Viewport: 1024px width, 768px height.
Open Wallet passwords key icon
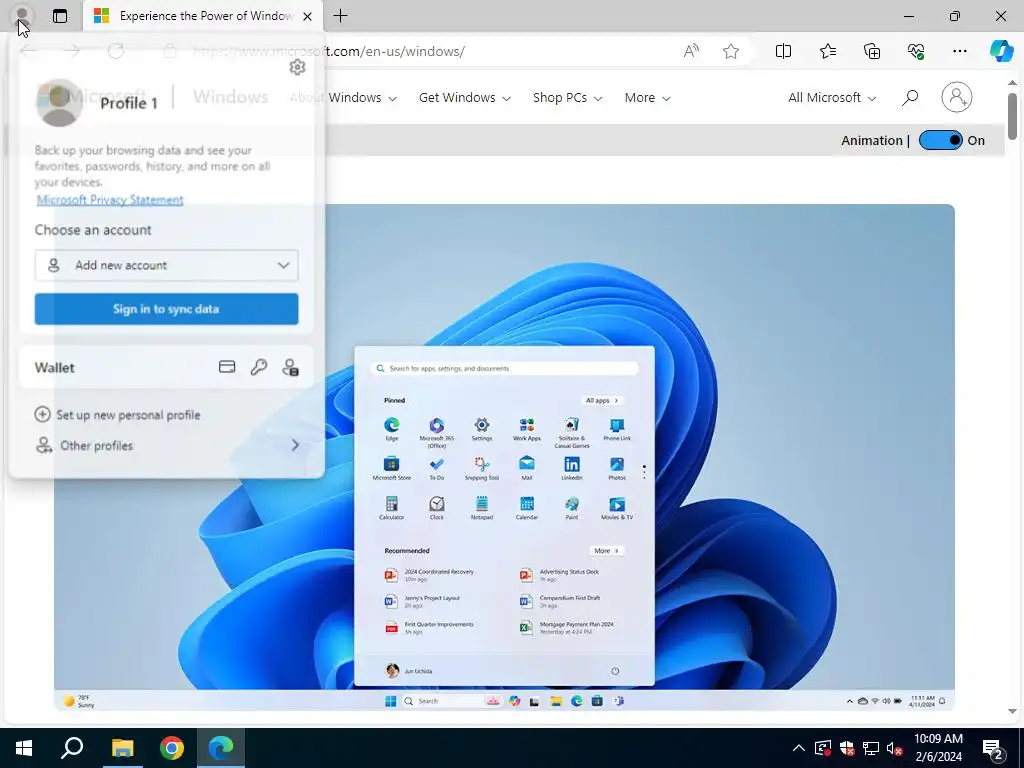coord(259,367)
